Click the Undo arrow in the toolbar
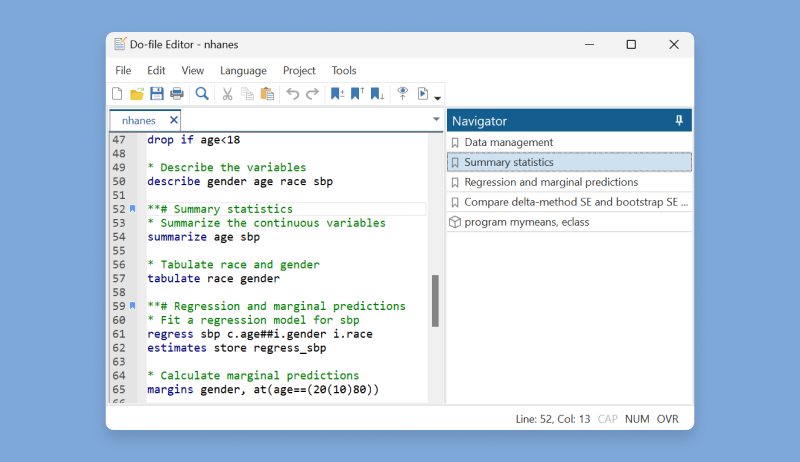This screenshot has width=800, height=462. (x=292, y=94)
